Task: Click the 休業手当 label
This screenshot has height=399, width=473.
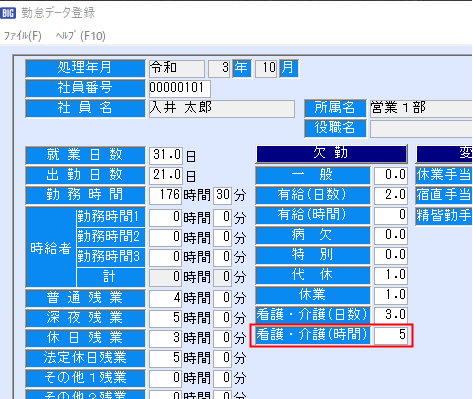Action: [x=444, y=175]
